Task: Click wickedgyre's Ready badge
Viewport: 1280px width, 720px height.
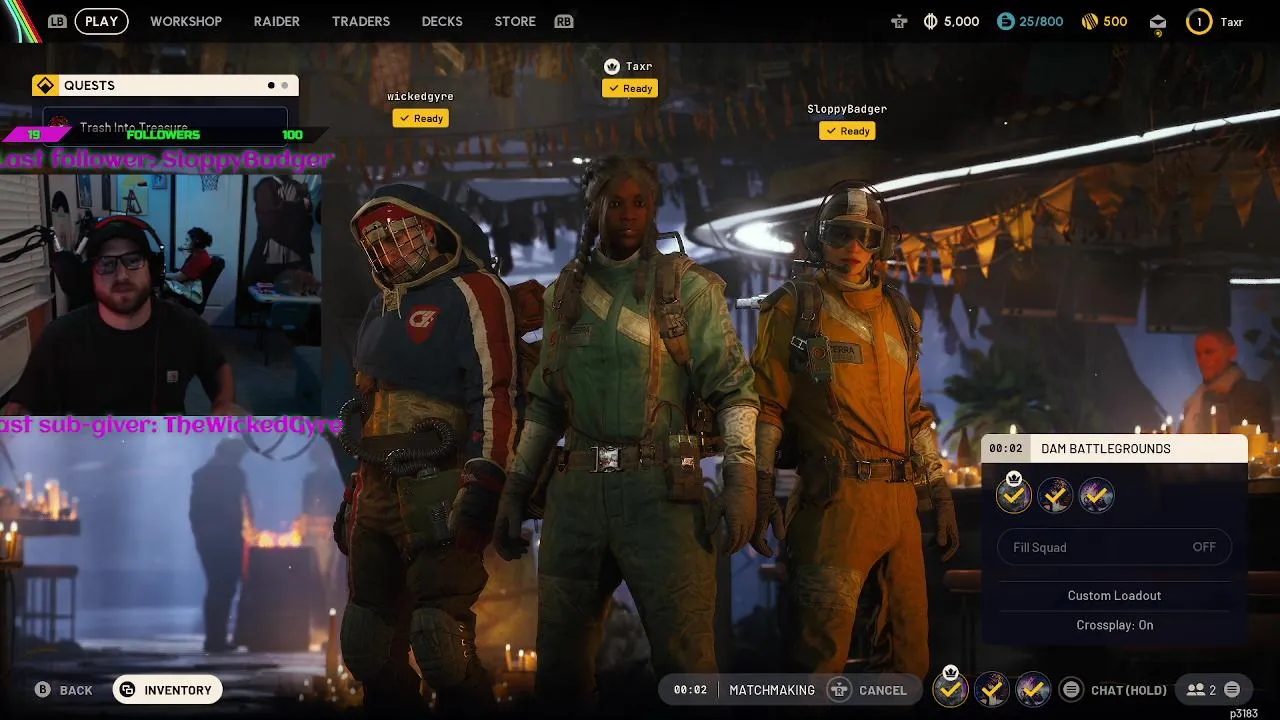Action: click(420, 118)
